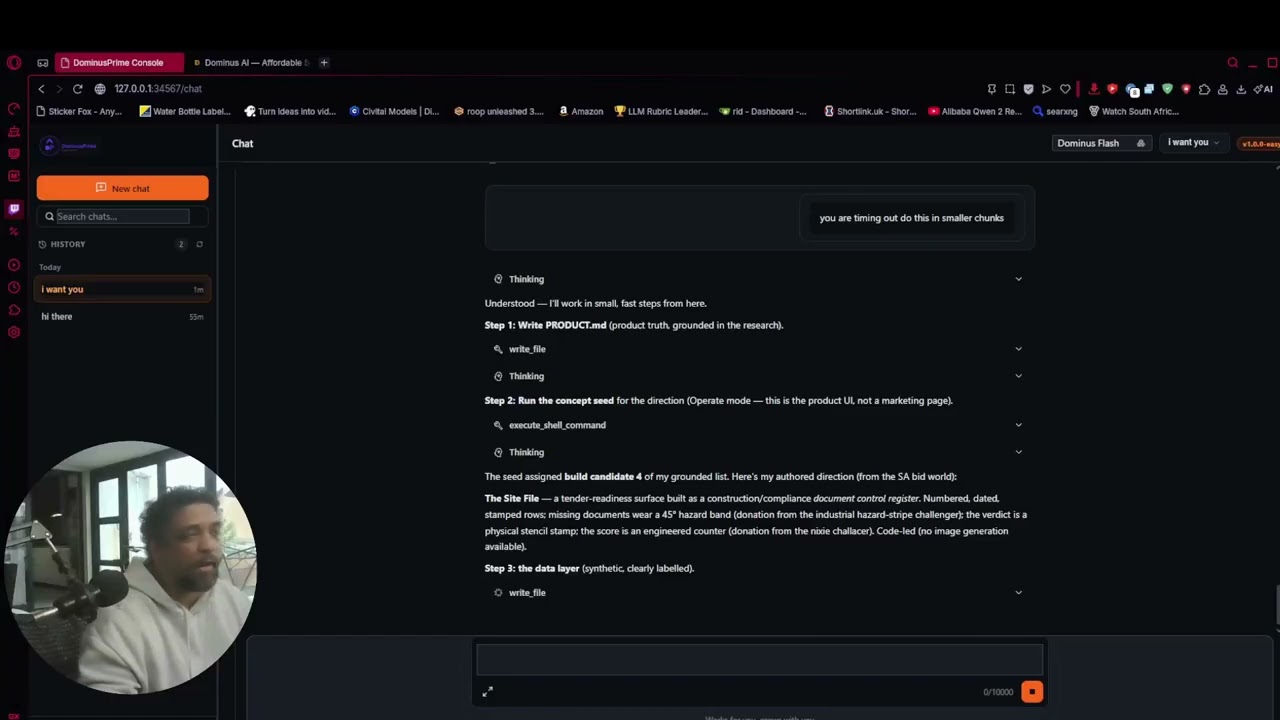Open the rid - Dashboard bookmark
The width and height of the screenshot is (1280, 720).
763,112
